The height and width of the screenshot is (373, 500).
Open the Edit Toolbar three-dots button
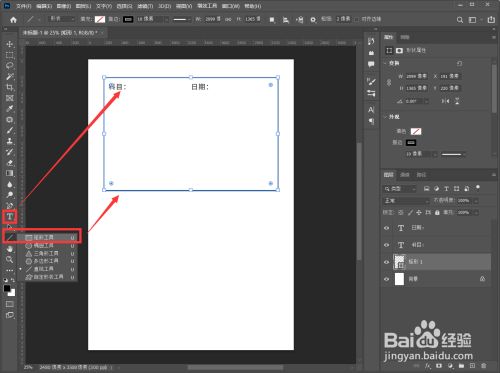point(10,270)
